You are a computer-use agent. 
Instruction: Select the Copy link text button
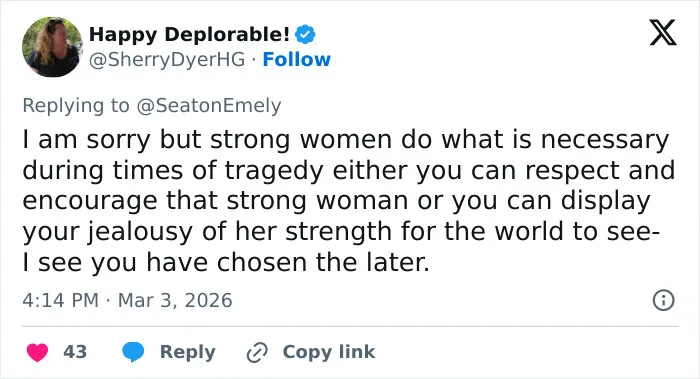click(x=329, y=352)
